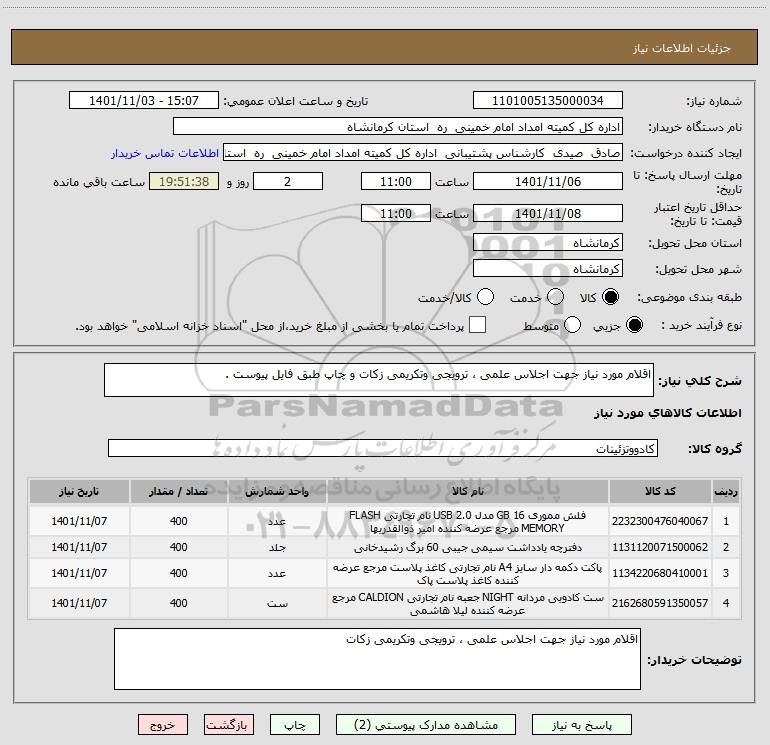
Task: Click the 'بازگشت' back button
Action: [x=229, y=725]
